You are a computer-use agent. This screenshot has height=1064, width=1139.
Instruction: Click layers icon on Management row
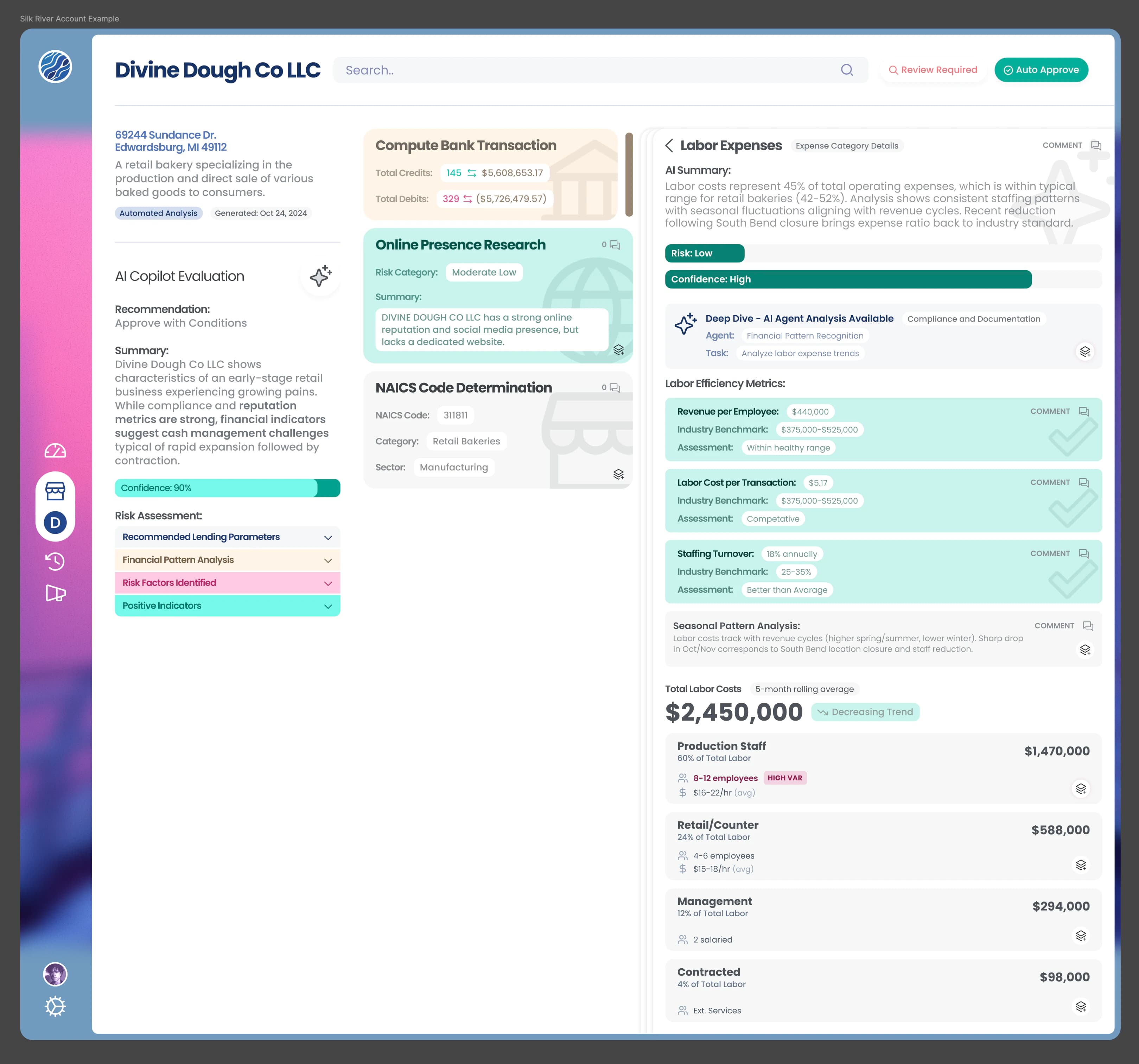(x=1081, y=936)
